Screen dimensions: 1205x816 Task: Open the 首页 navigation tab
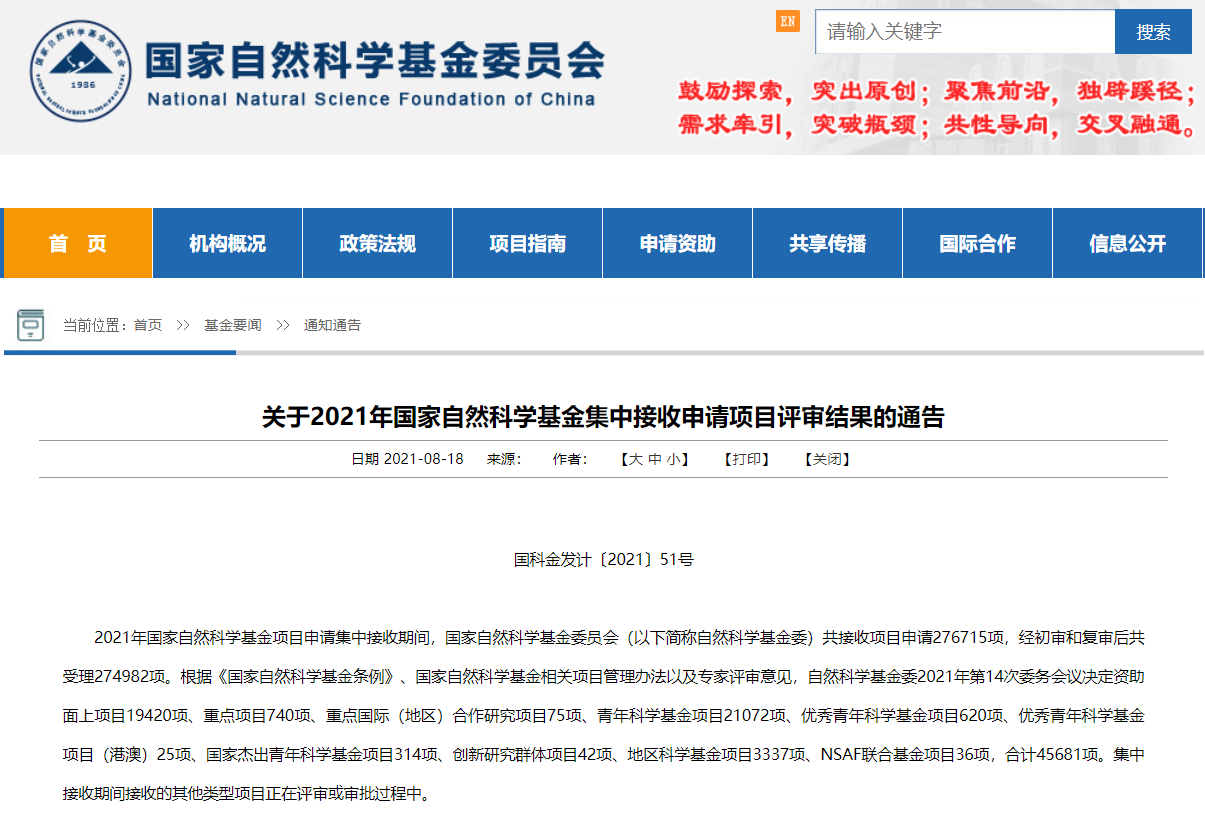78,244
